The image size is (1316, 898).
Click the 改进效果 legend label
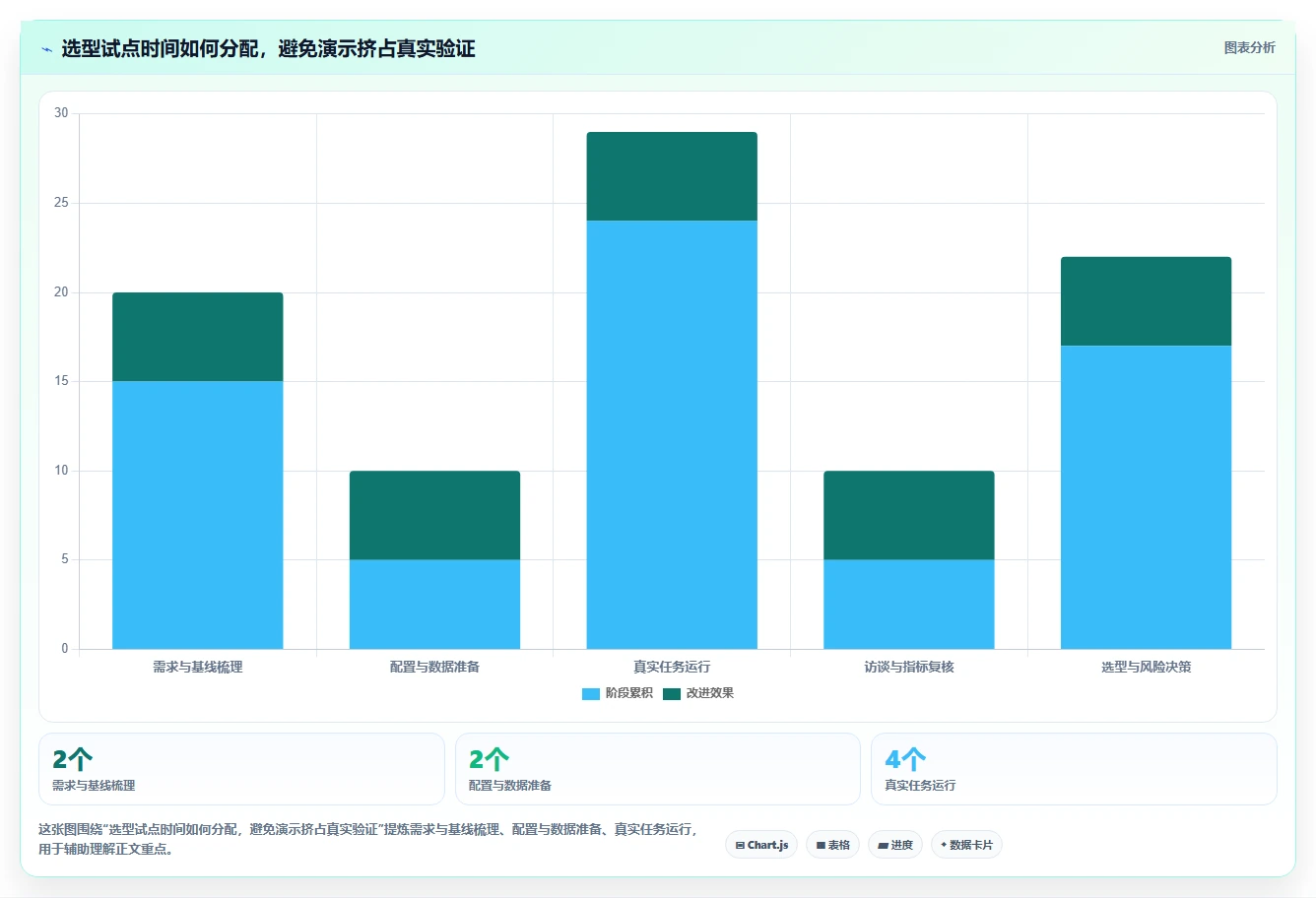(x=709, y=693)
